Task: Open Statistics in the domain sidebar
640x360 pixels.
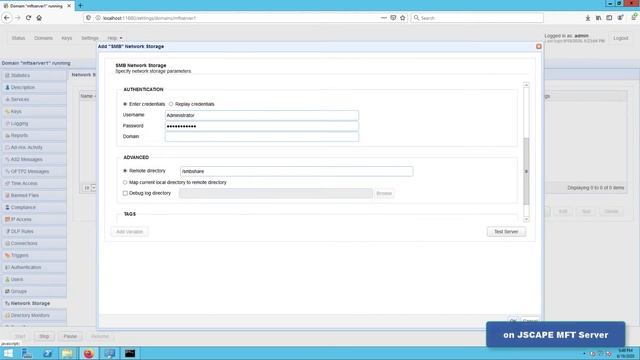Action: point(33,76)
